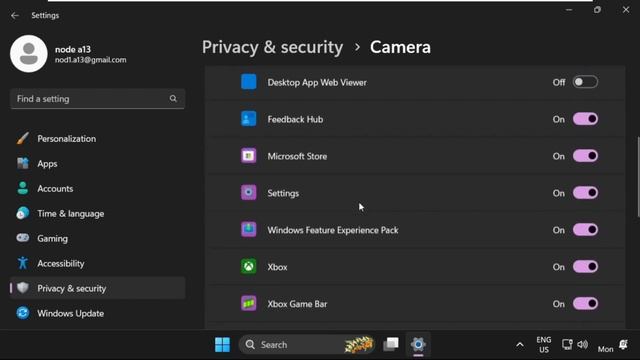Click the Accounts person icon
640x360 pixels.
point(23,188)
